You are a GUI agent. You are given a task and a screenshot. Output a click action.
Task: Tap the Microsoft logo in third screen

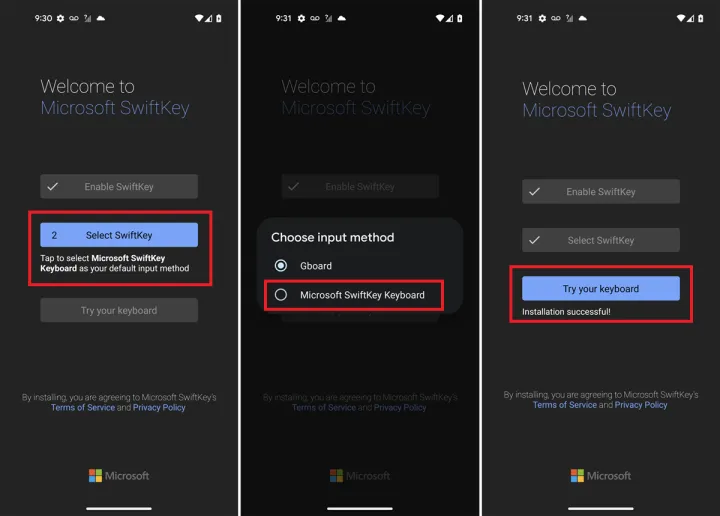pos(601,476)
